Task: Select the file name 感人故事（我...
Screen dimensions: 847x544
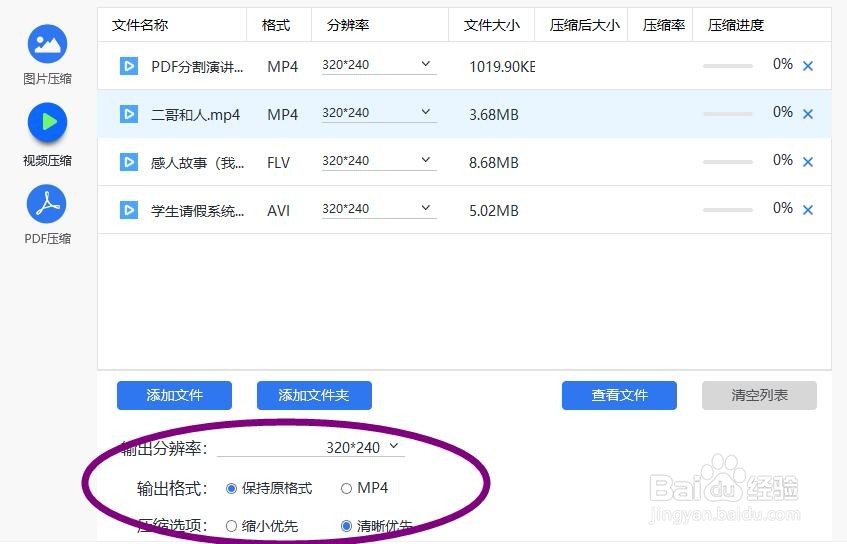Action: pos(197,163)
